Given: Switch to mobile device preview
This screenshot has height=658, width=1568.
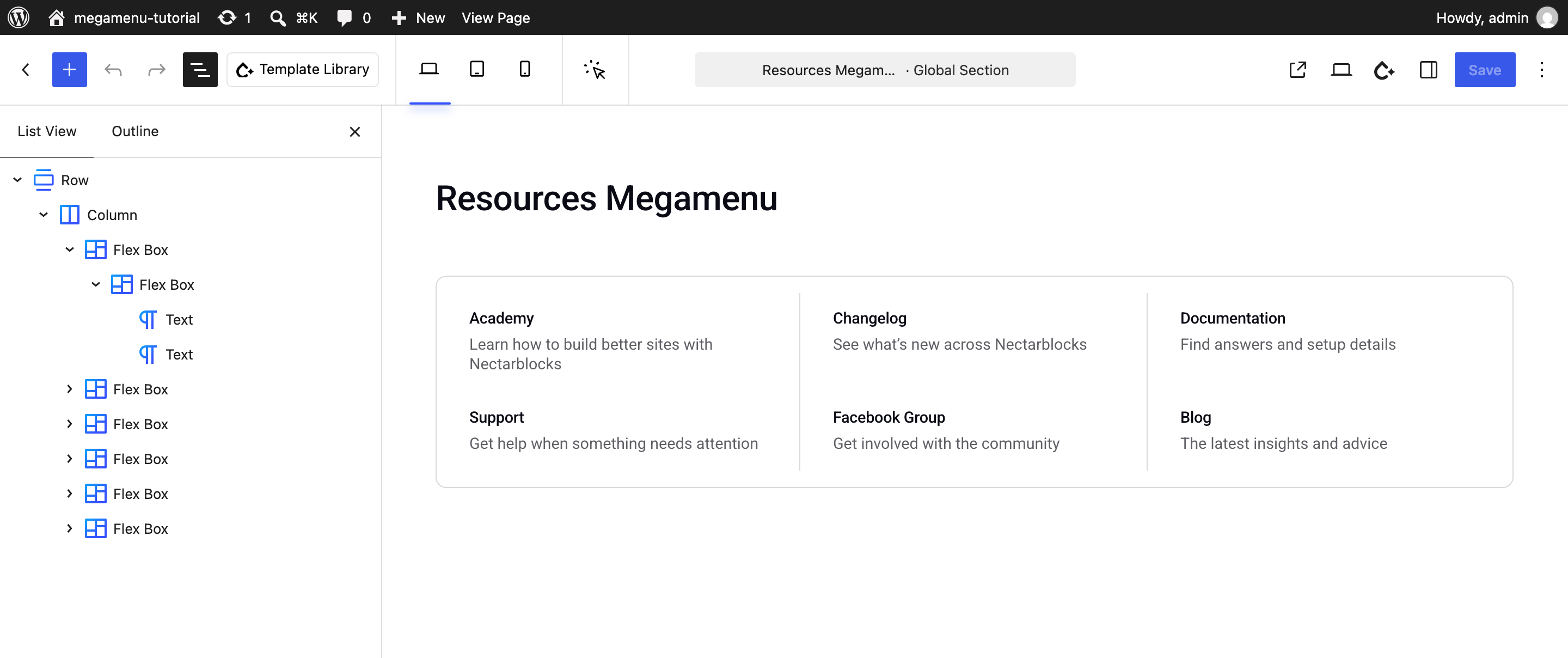Looking at the screenshot, I should 525,70.
